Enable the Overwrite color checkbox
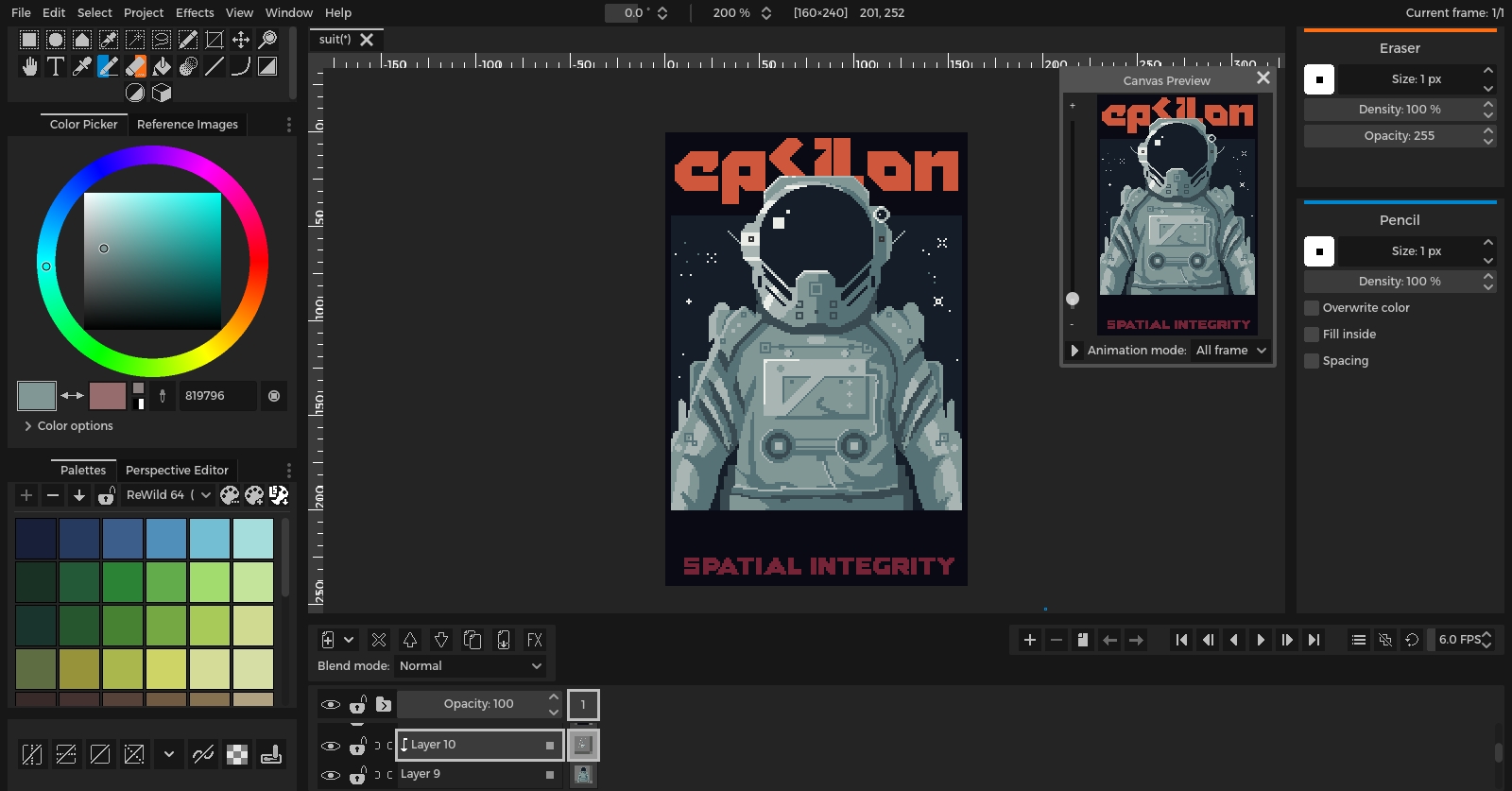 1312,308
